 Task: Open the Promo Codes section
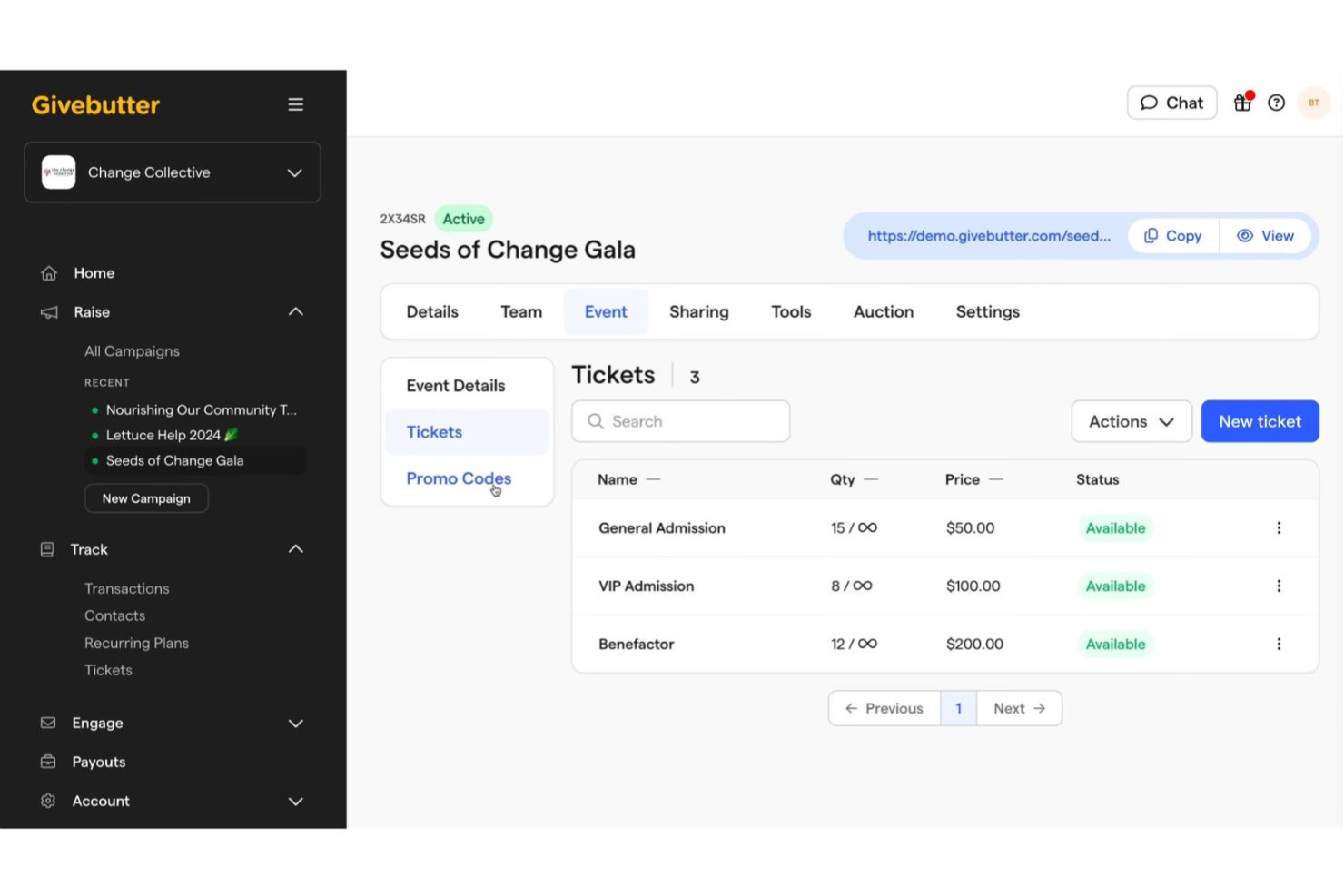[458, 478]
